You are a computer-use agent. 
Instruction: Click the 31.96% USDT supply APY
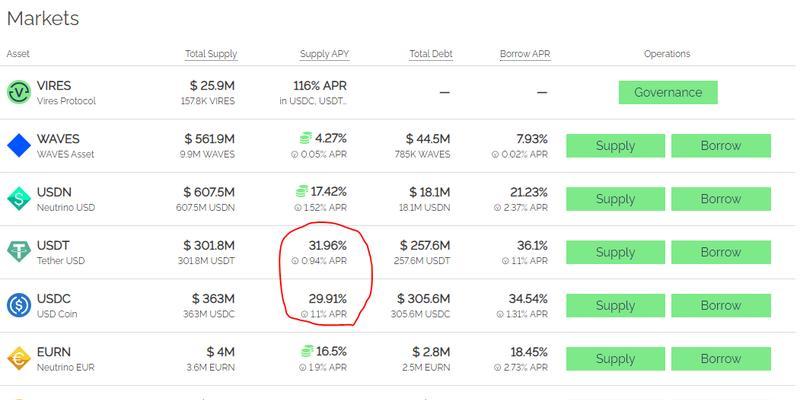pyautogui.click(x=328, y=245)
